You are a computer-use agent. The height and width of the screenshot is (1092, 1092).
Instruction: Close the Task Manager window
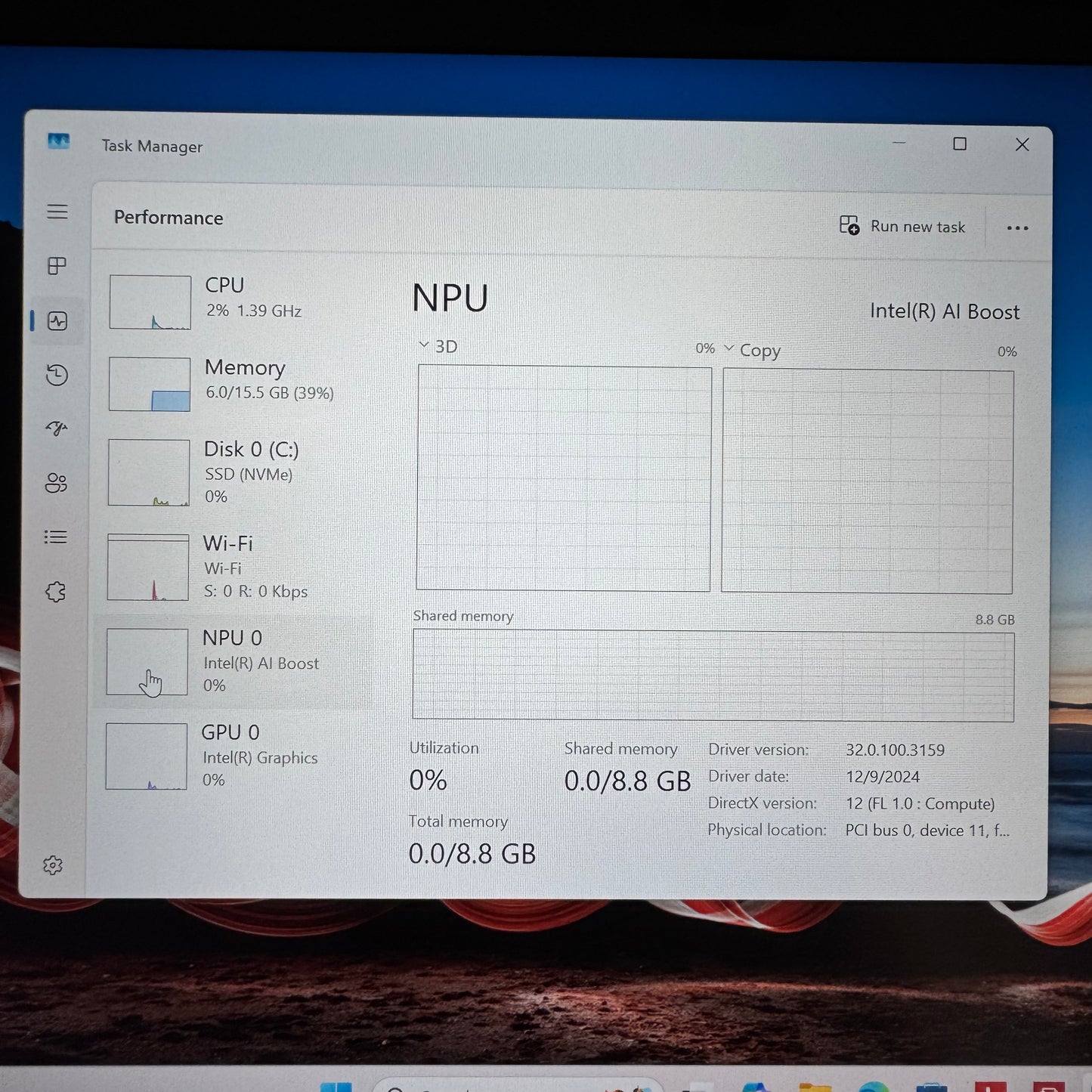(1022, 144)
